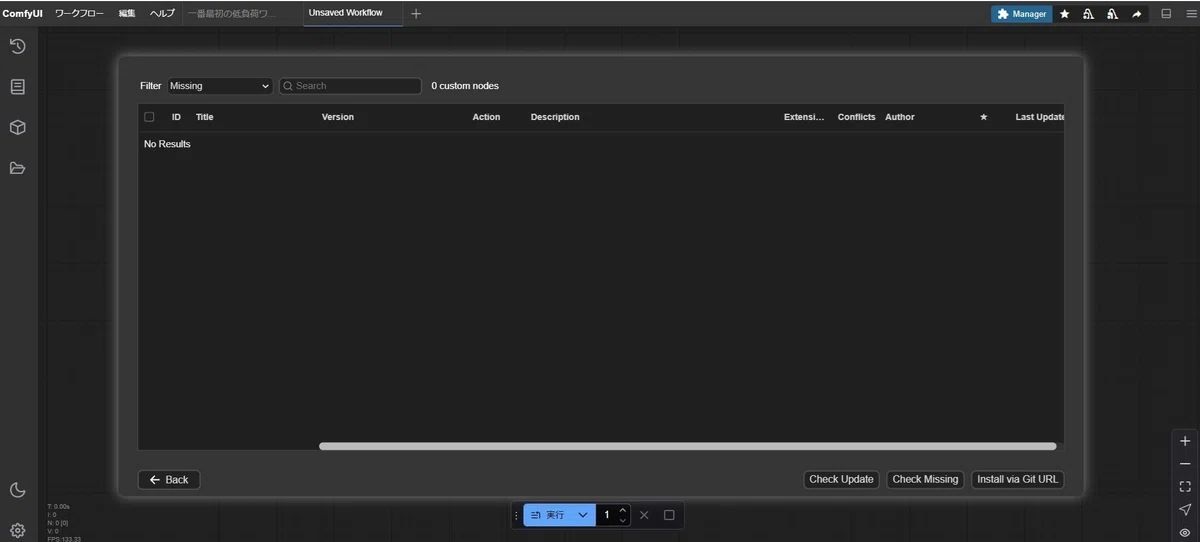Click the 'No Results' text

click(x=167, y=144)
